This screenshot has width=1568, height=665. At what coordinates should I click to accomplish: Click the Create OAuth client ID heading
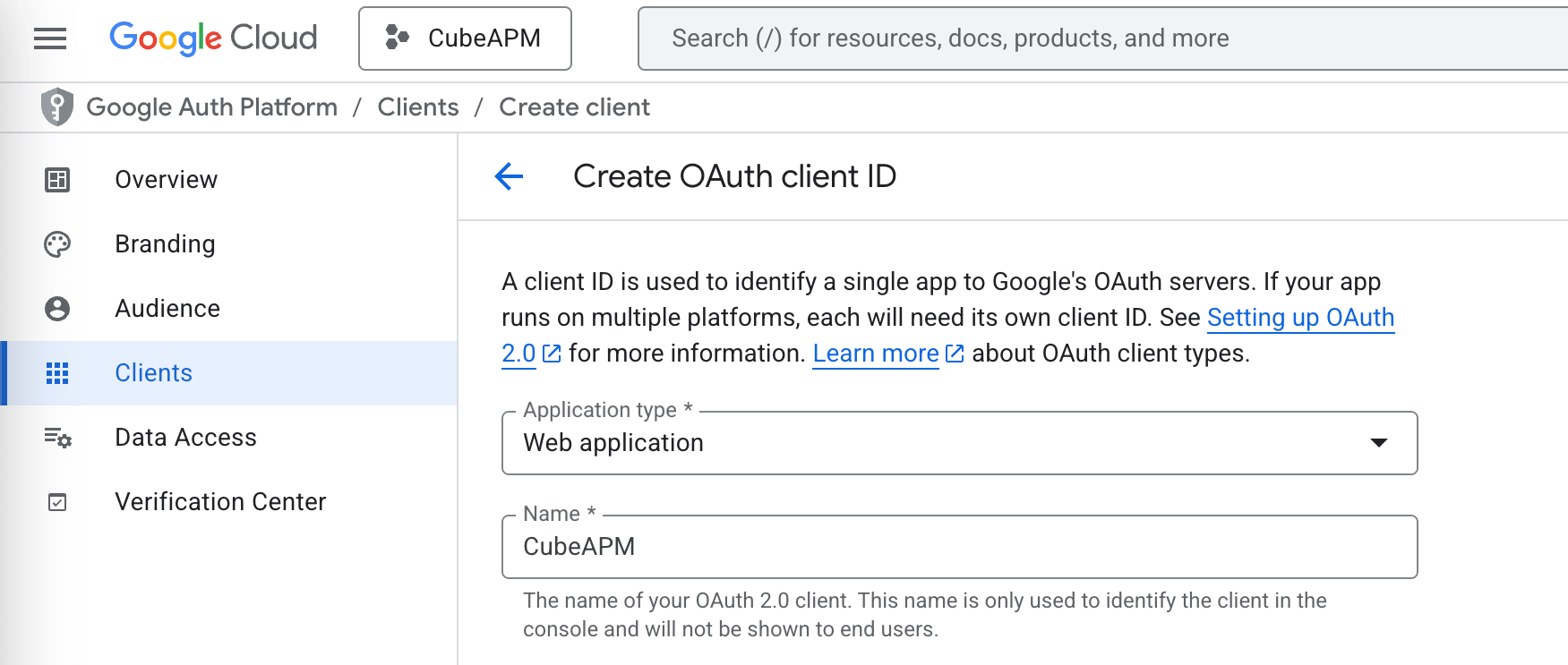734,176
